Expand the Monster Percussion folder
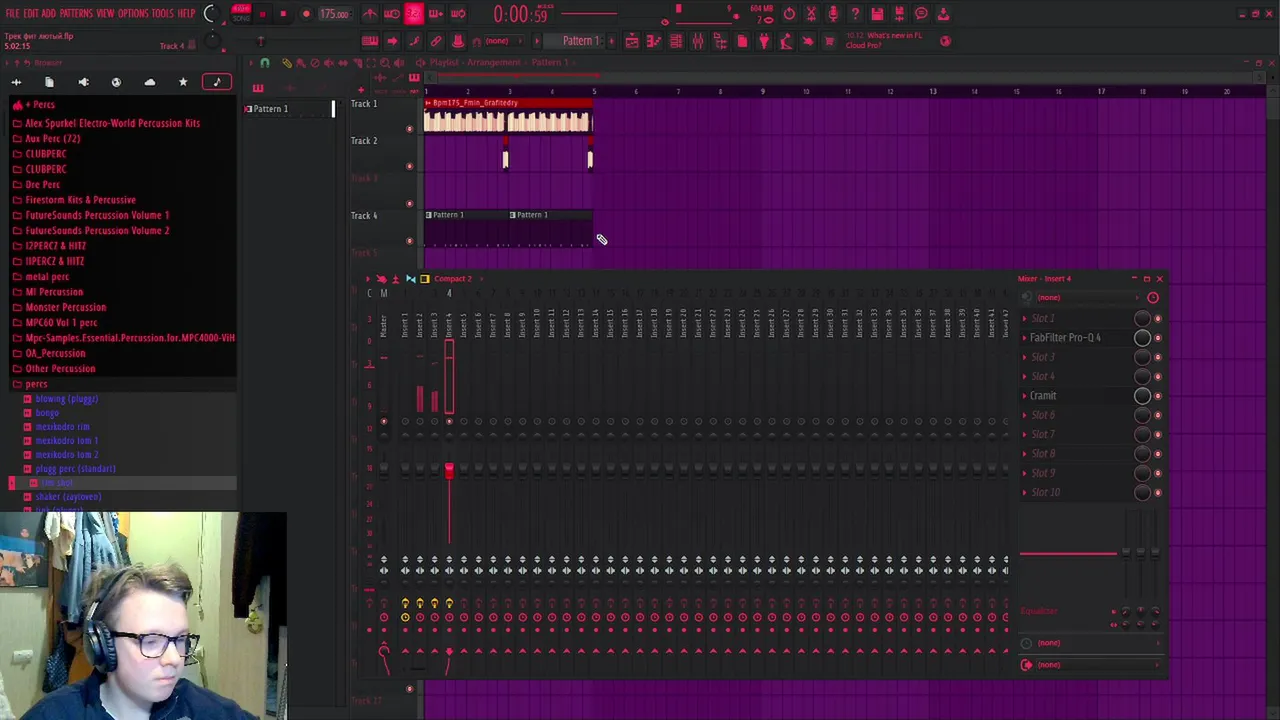The image size is (1280, 720). (x=65, y=307)
